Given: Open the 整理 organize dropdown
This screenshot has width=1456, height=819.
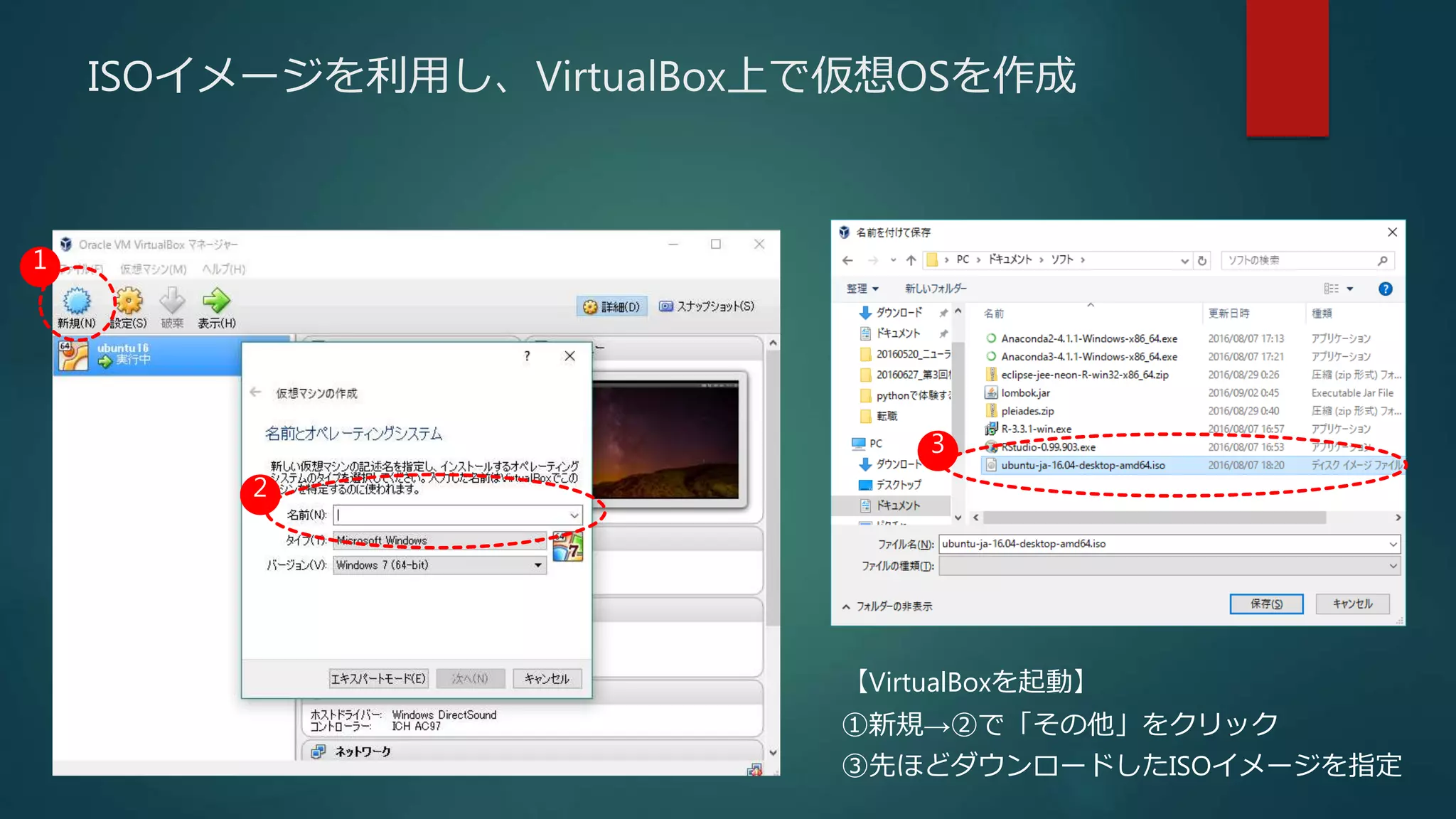Looking at the screenshot, I should pos(862,289).
